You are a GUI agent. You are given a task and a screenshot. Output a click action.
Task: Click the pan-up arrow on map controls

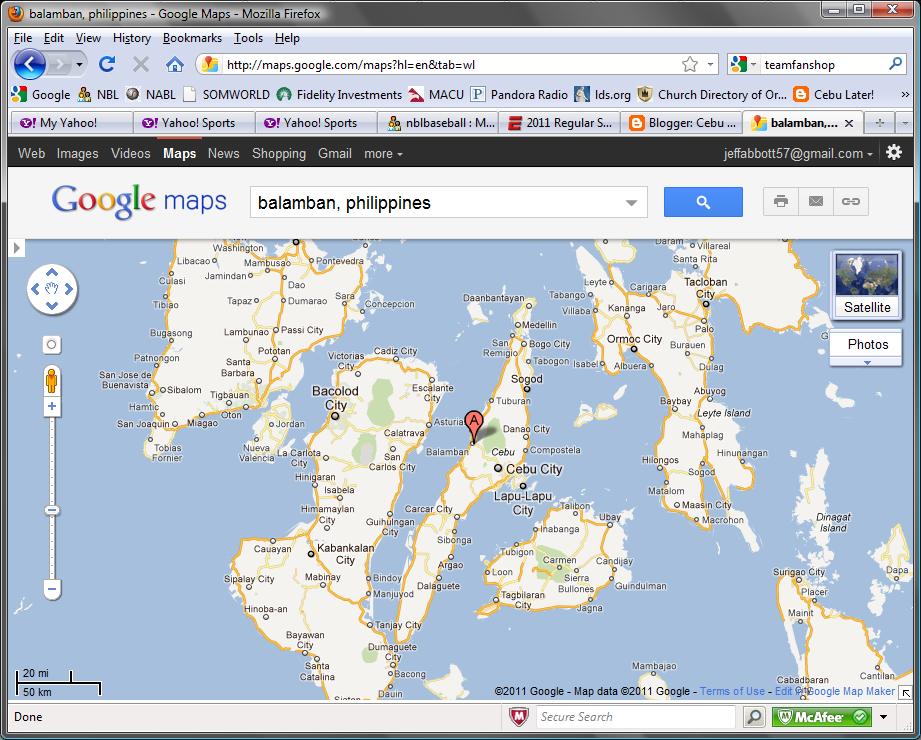[52, 271]
